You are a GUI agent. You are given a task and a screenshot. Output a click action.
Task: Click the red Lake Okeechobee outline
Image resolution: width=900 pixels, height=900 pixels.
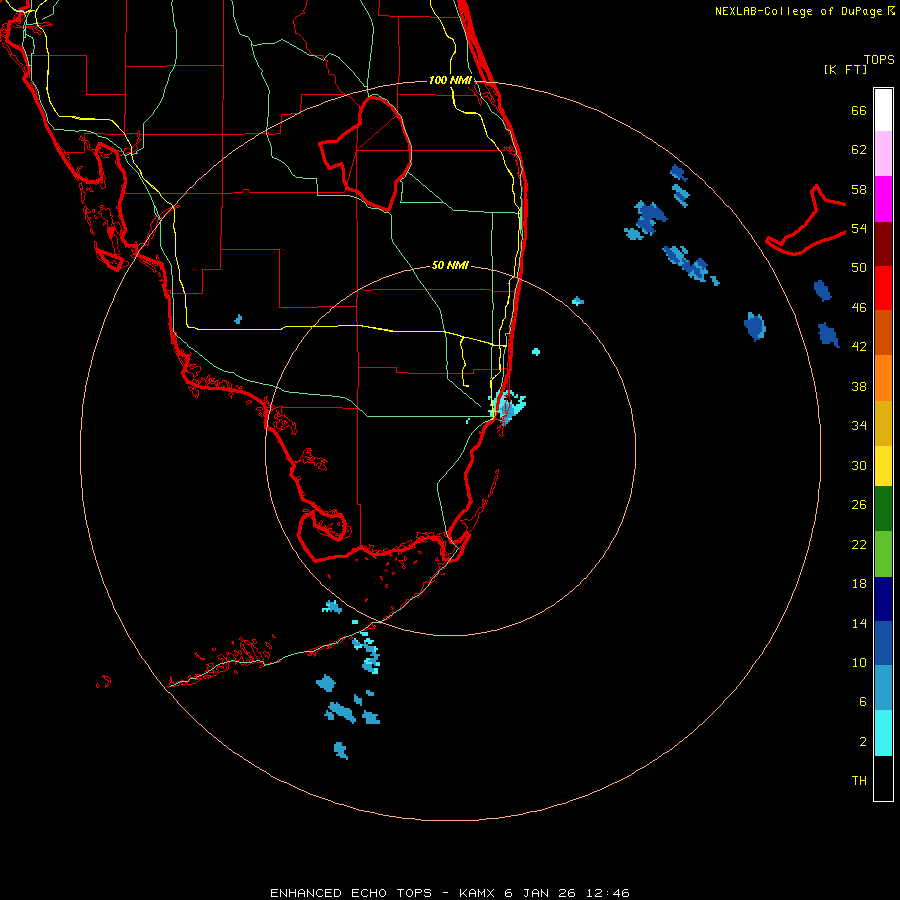pos(366,154)
